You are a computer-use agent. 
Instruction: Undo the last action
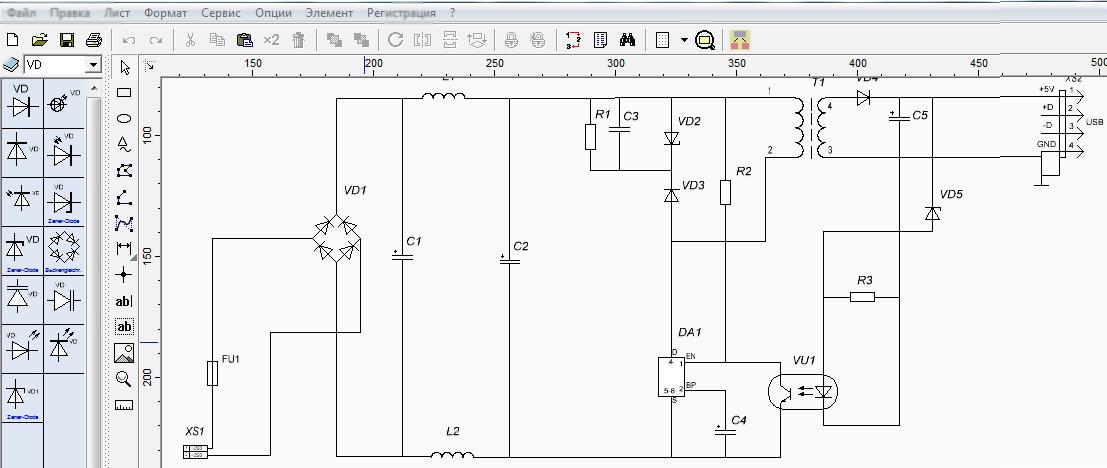point(129,40)
